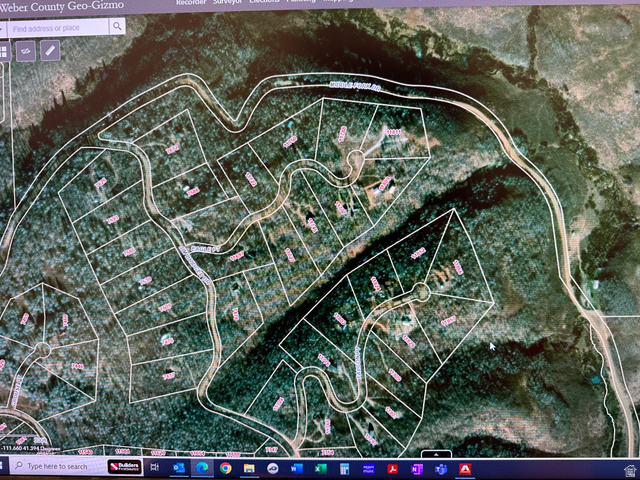The image size is (640, 480).
Task: Open the Surveyor menu link
Action: click(227, 2)
